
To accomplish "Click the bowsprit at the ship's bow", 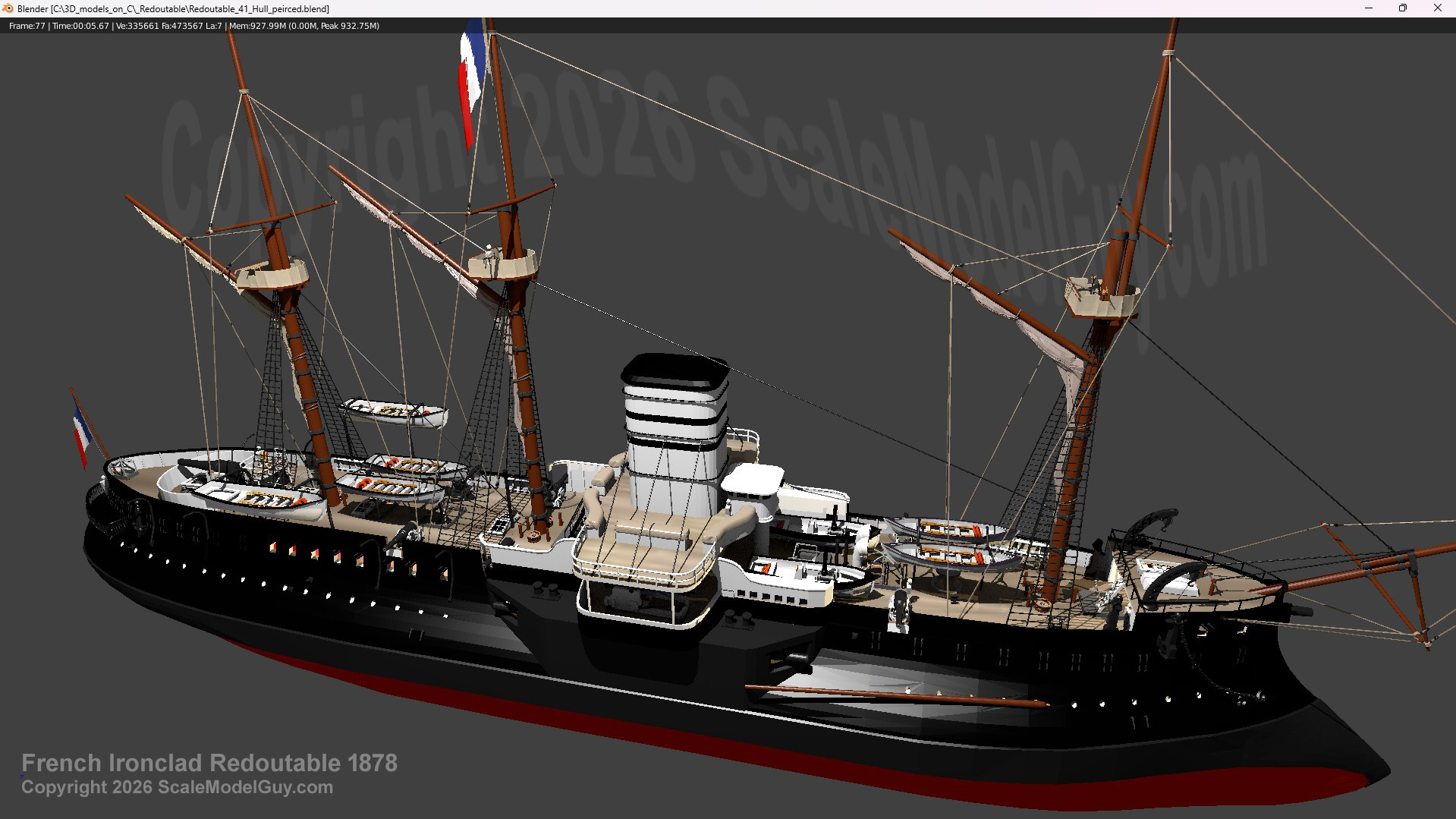I will coord(1366,568).
